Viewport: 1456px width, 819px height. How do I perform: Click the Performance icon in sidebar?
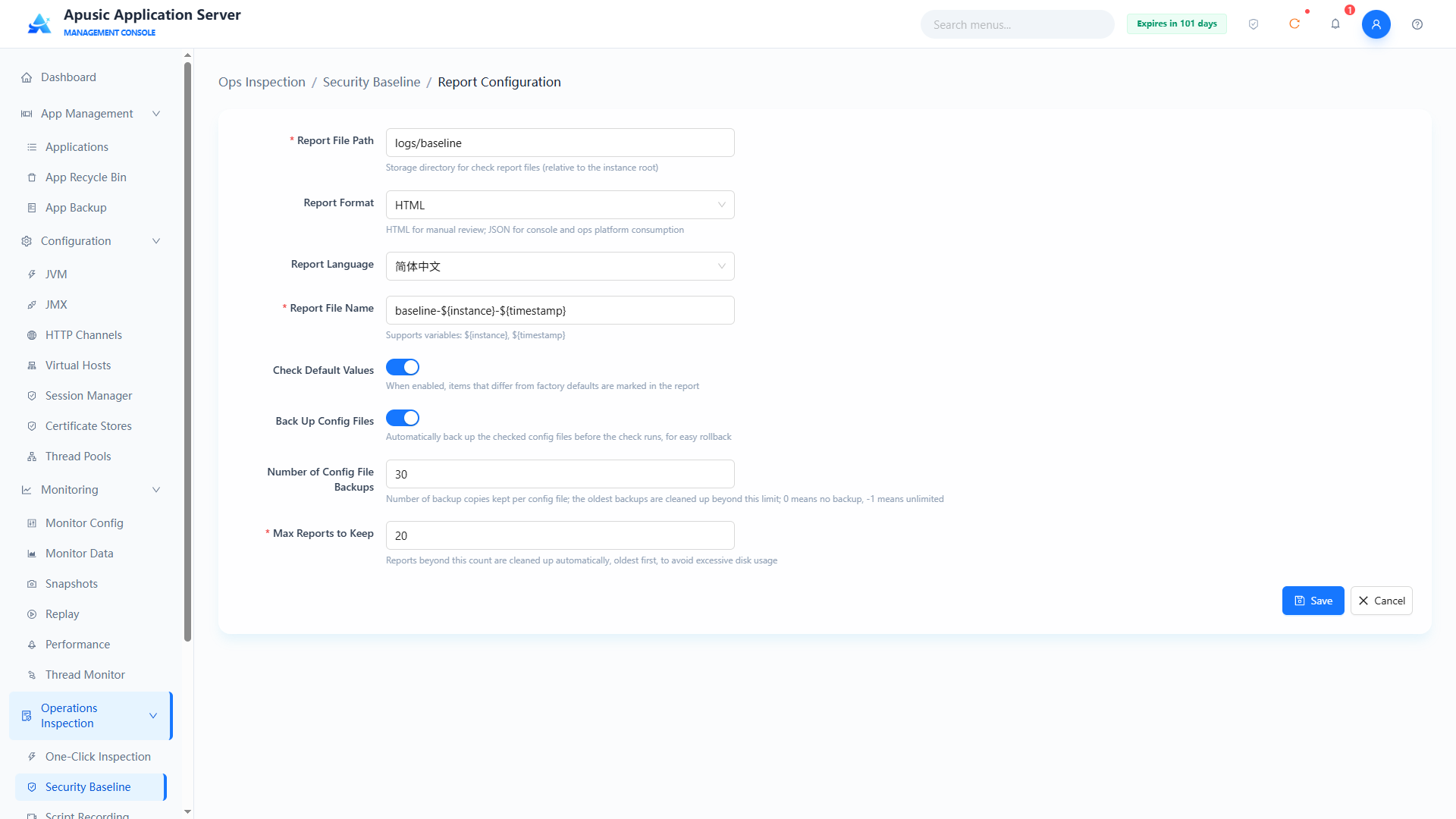[32, 645]
